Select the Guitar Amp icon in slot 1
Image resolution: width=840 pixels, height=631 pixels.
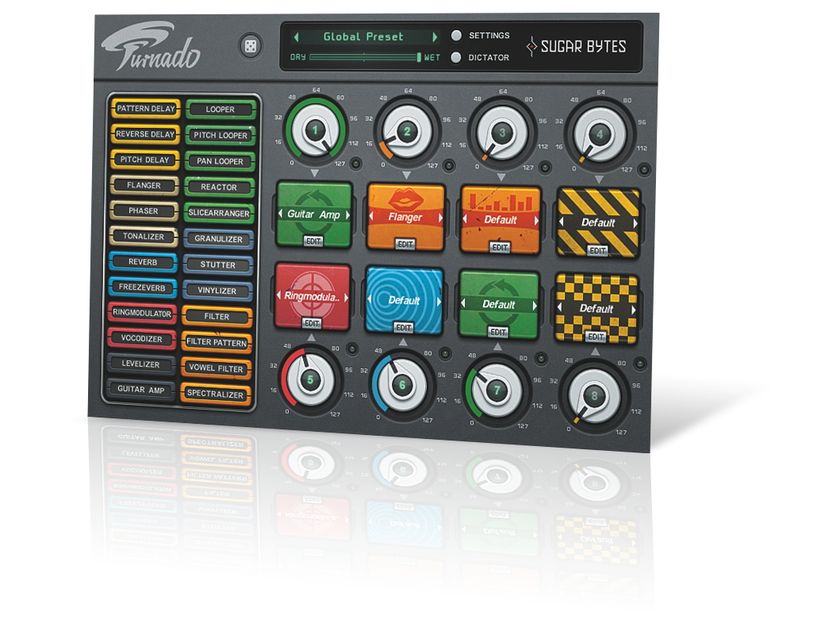pos(316,210)
